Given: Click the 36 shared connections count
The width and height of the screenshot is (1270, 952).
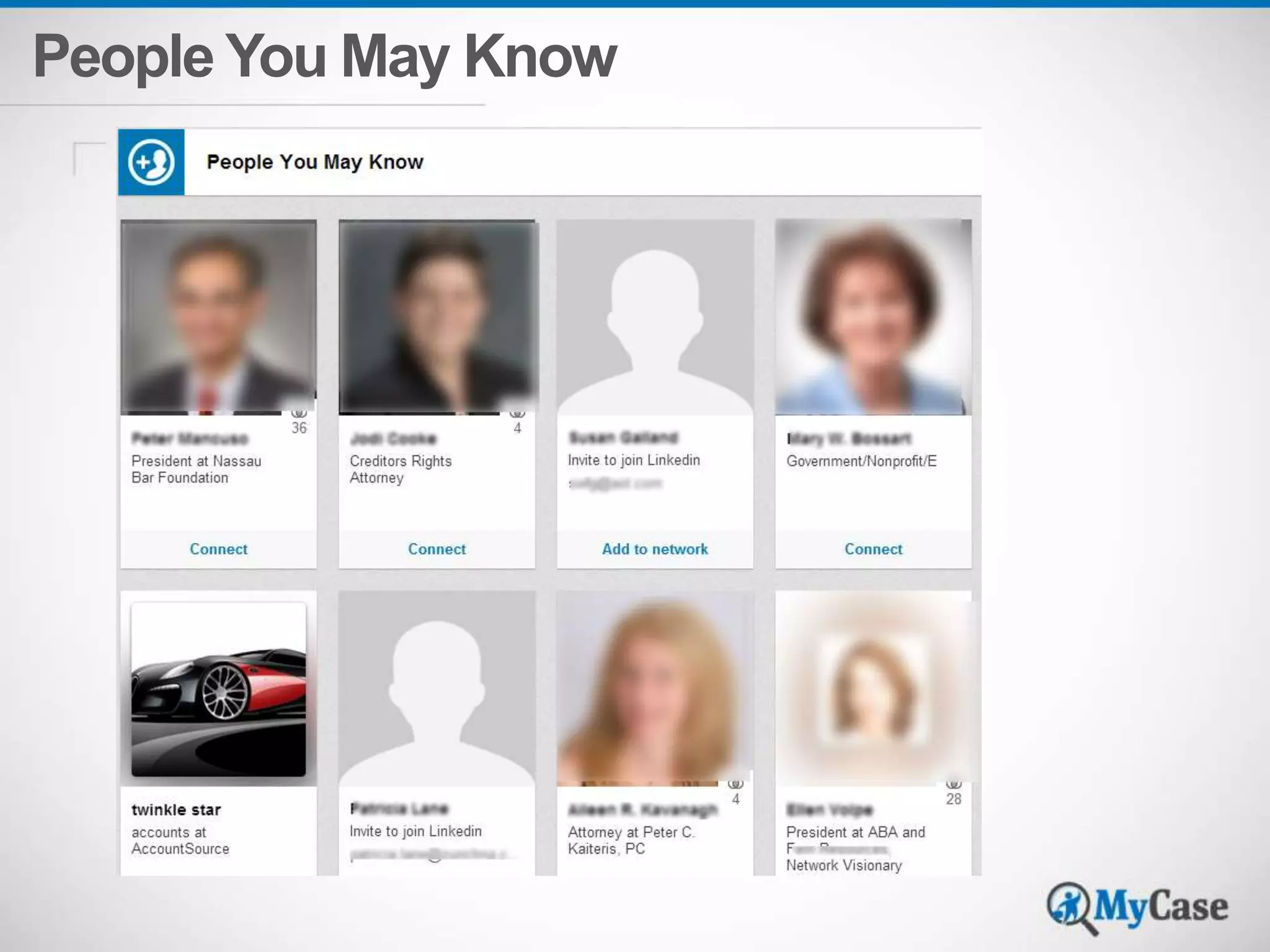Looking at the screenshot, I should coord(299,428).
